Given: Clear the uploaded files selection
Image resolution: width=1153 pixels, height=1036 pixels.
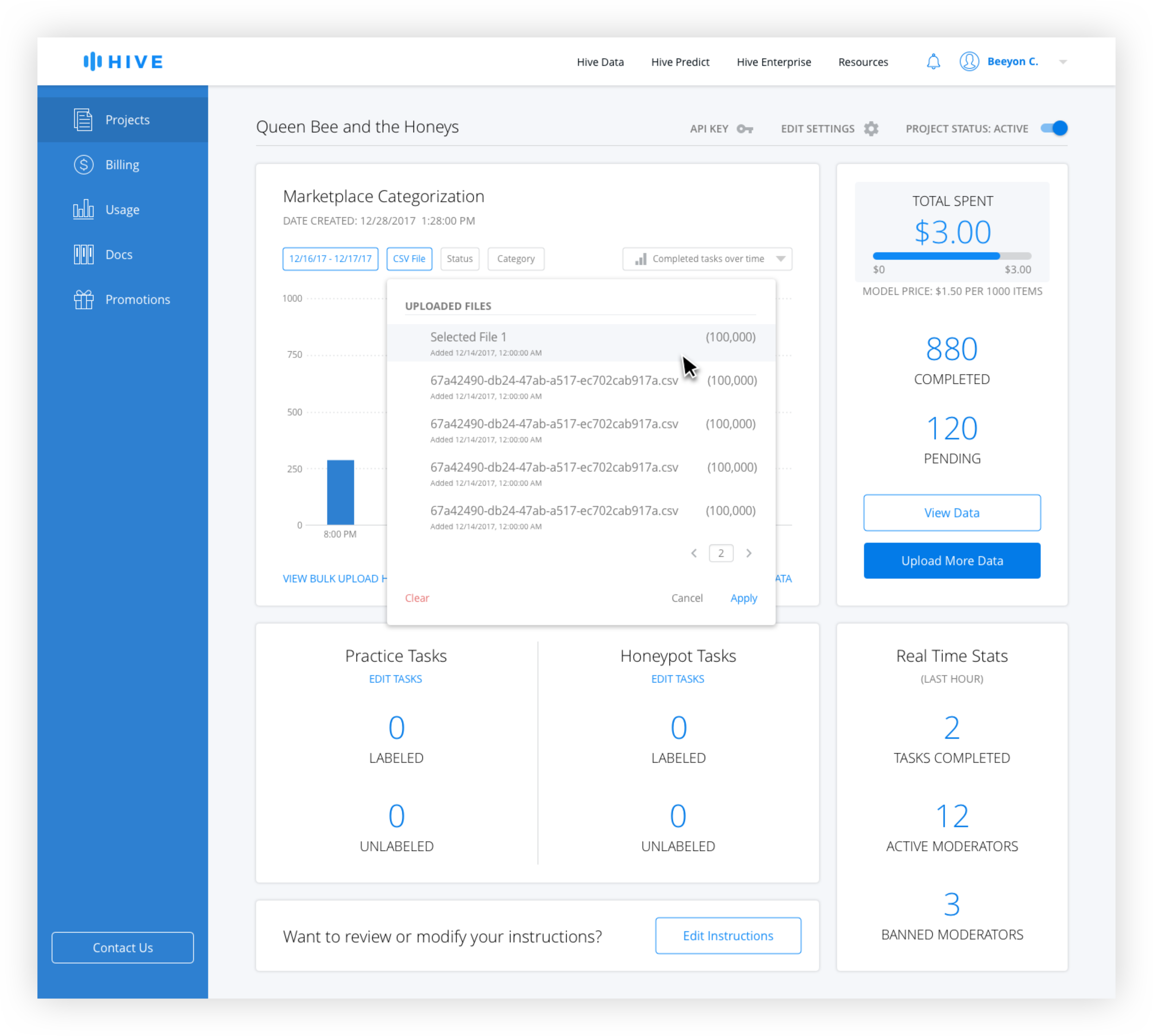Looking at the screenshot, I should [x=417, y=598].
